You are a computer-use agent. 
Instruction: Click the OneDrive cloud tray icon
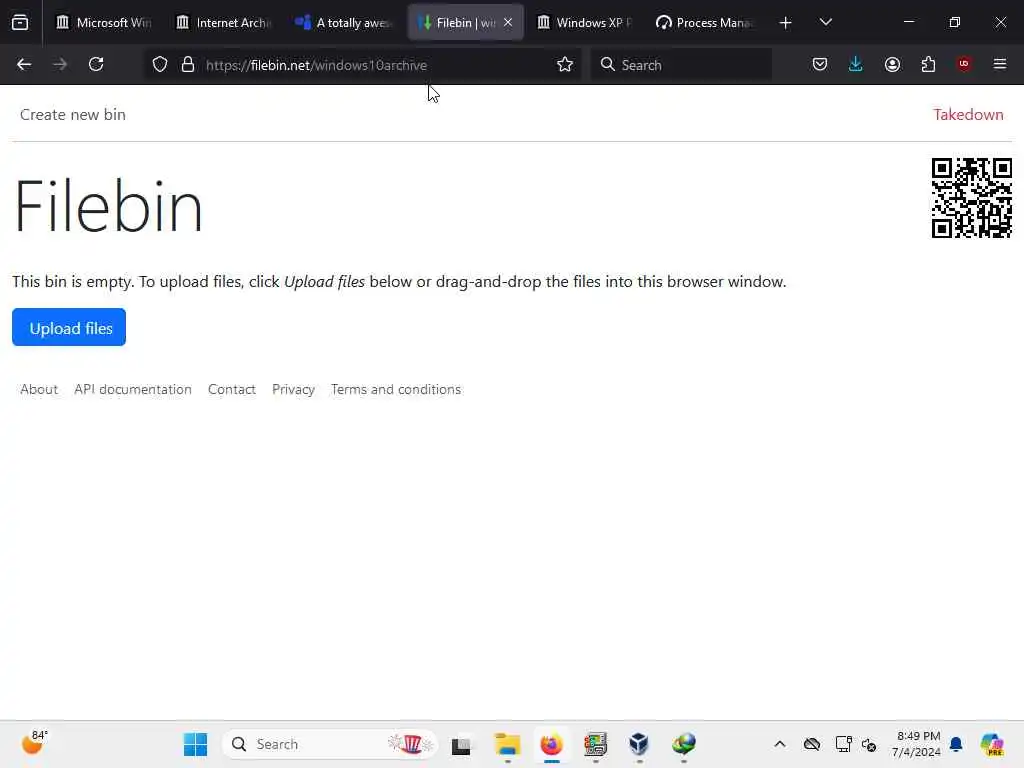click(812, 744)
